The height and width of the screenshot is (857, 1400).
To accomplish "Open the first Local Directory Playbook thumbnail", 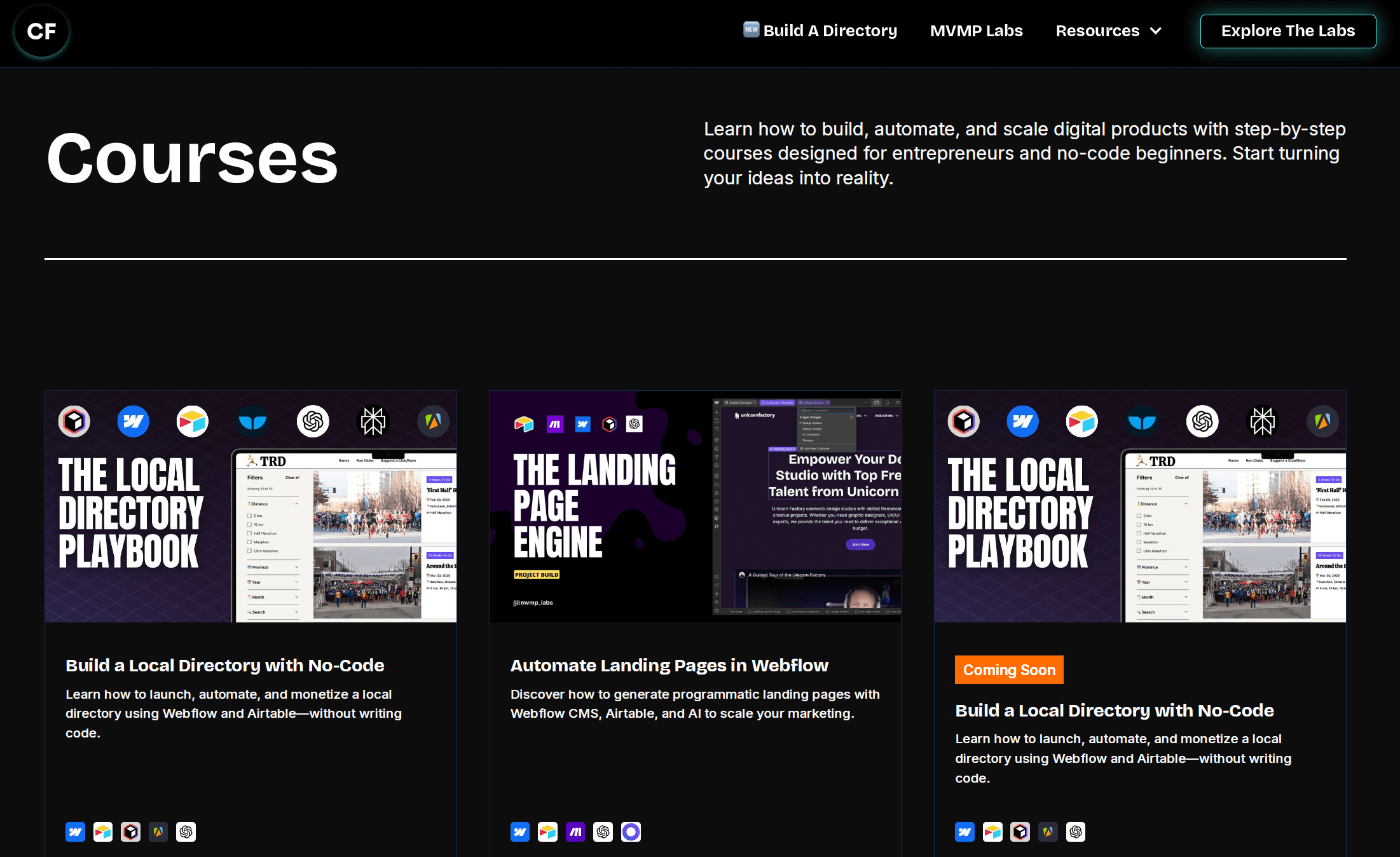I will (x=250, y=506).
